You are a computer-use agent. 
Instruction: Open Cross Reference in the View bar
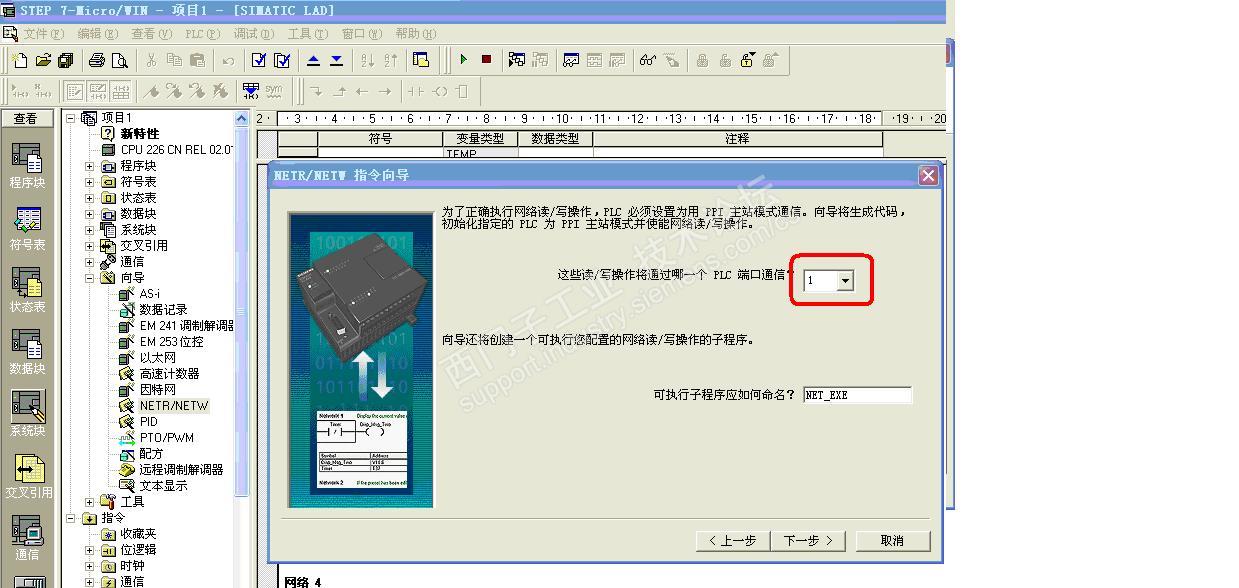(27, 476)
